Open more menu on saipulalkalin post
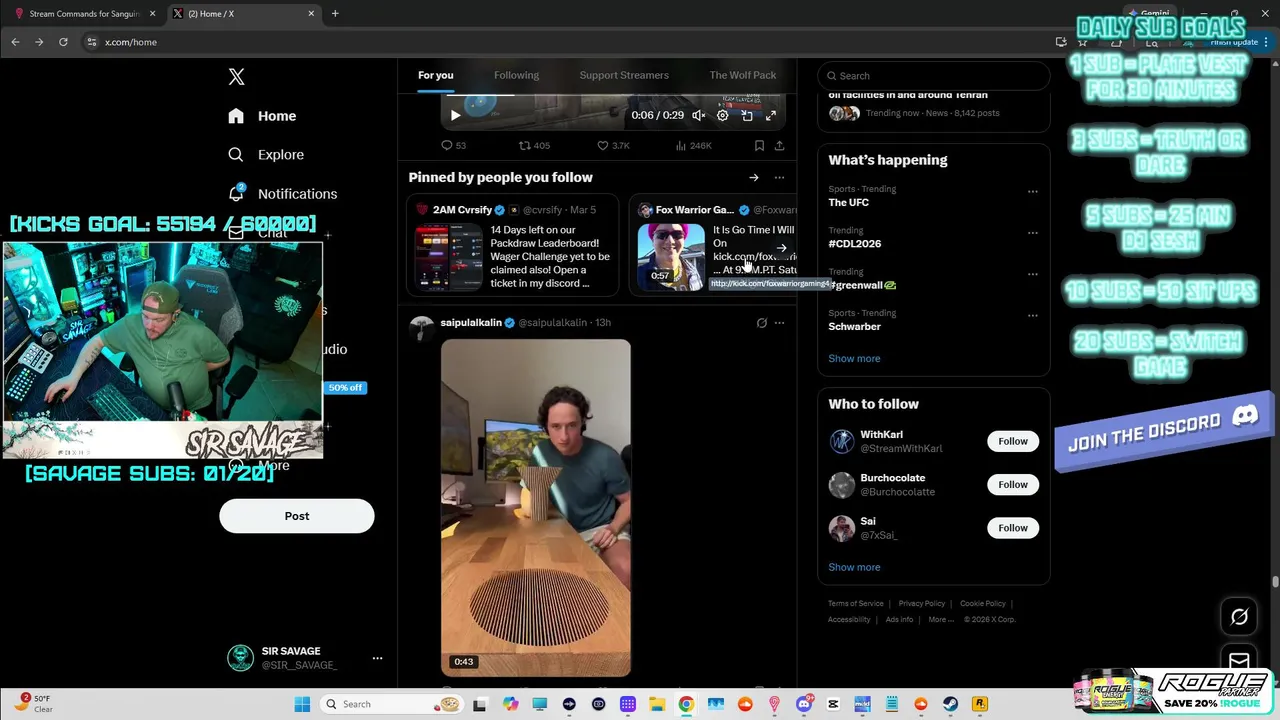Viewport: 1280px width, 720px height. pyautogui.click(x=779, y=323)
